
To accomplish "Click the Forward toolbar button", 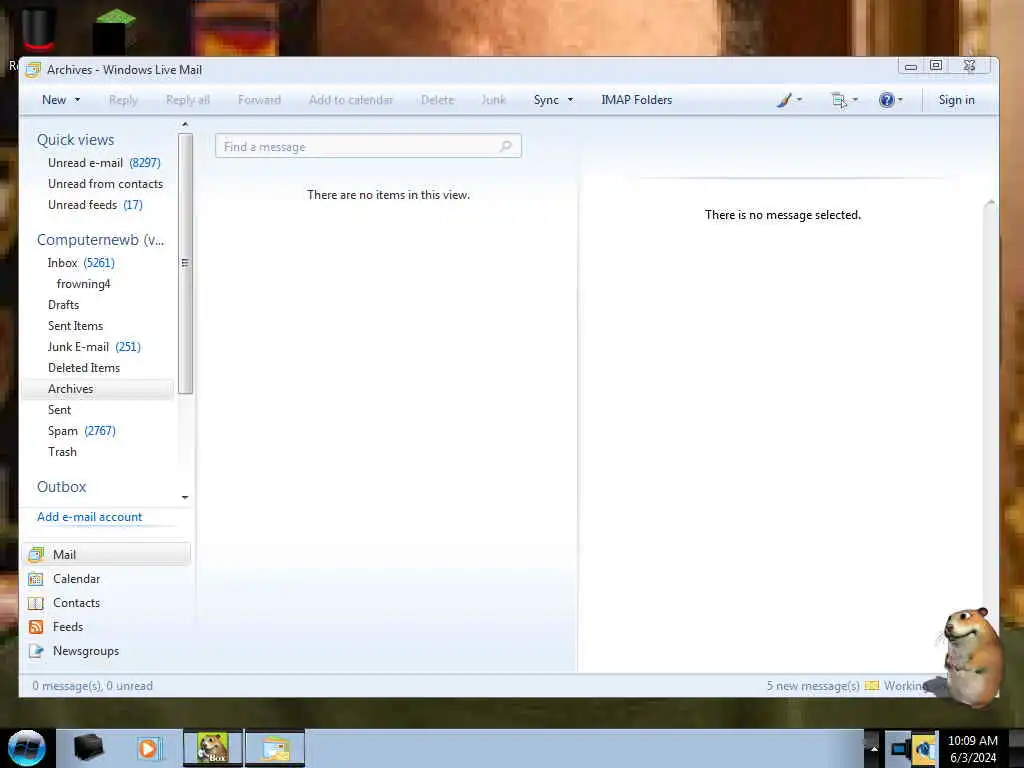I will coord(259,100).
